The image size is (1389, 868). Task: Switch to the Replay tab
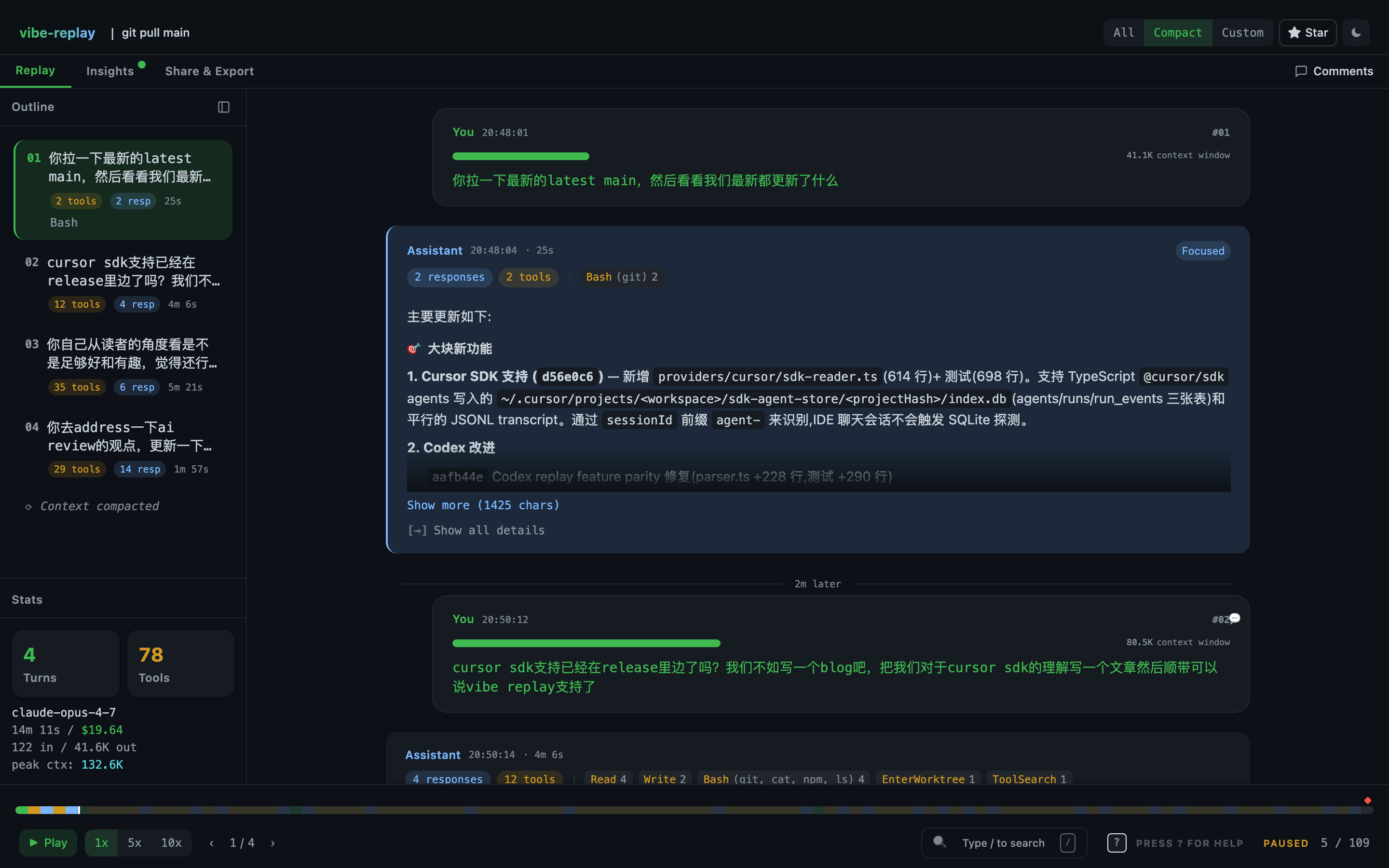tap(35, 70)
